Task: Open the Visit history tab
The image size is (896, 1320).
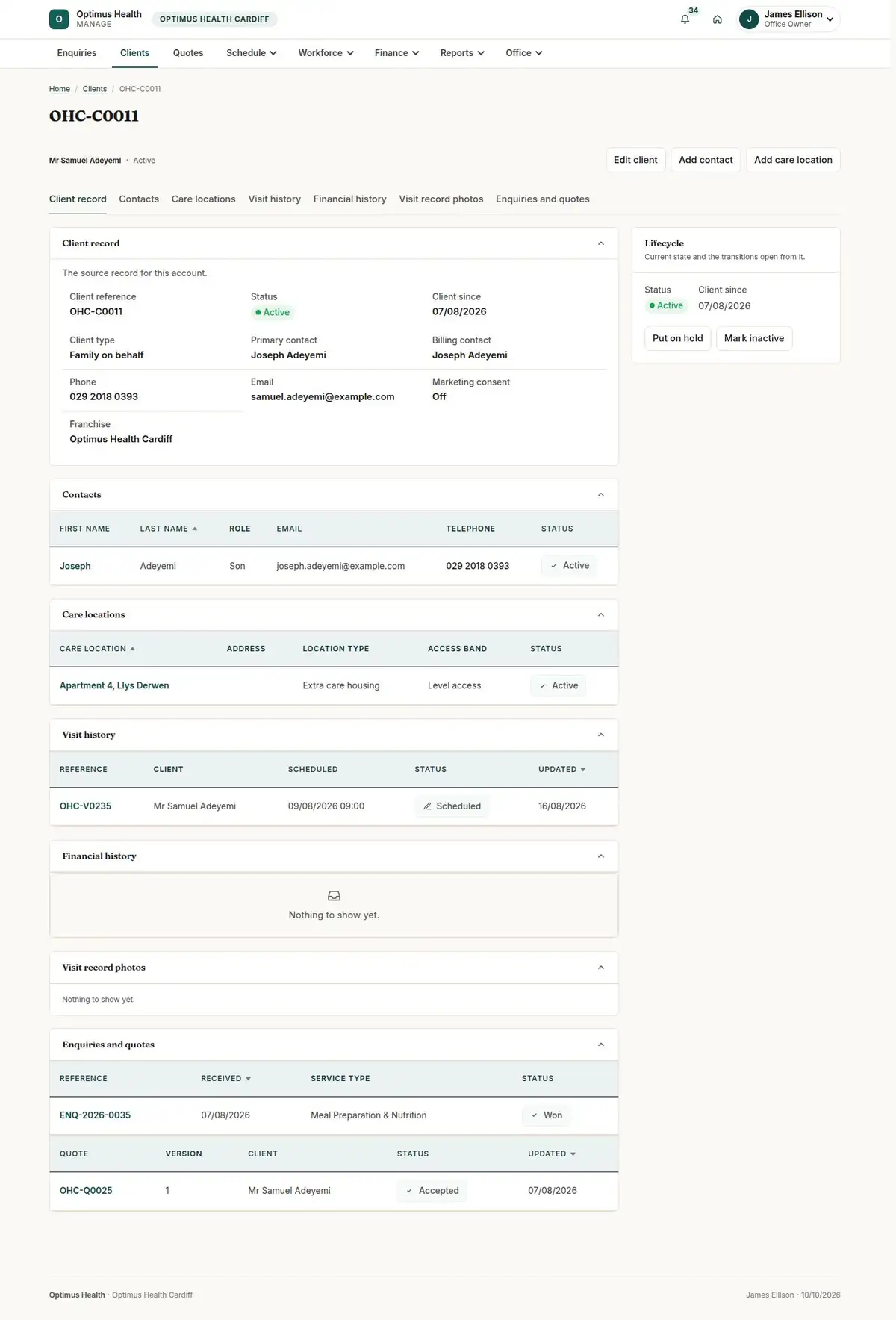Action: 275,199
